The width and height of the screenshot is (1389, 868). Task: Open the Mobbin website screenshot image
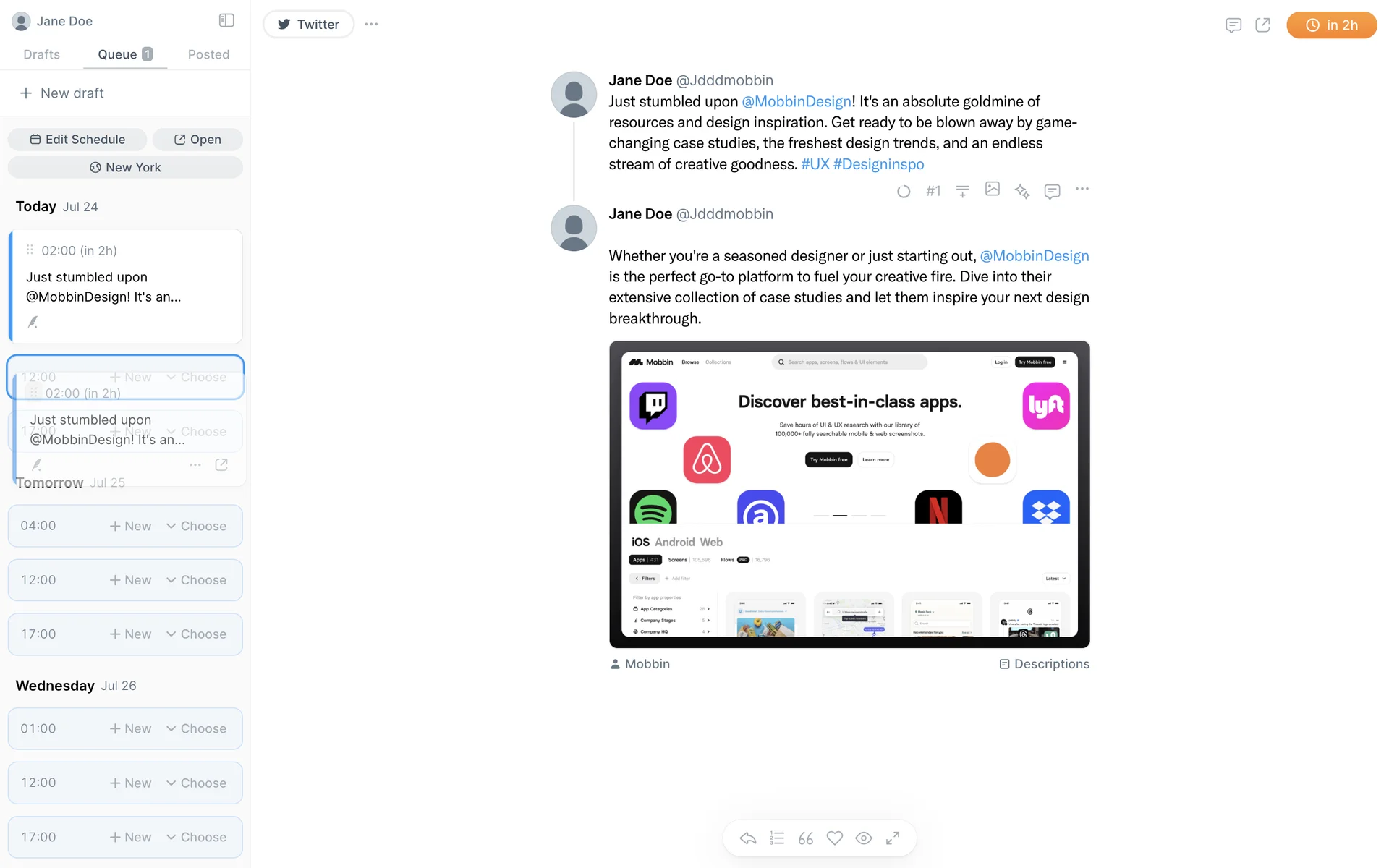pyautogui.click(x=849, y=495)
